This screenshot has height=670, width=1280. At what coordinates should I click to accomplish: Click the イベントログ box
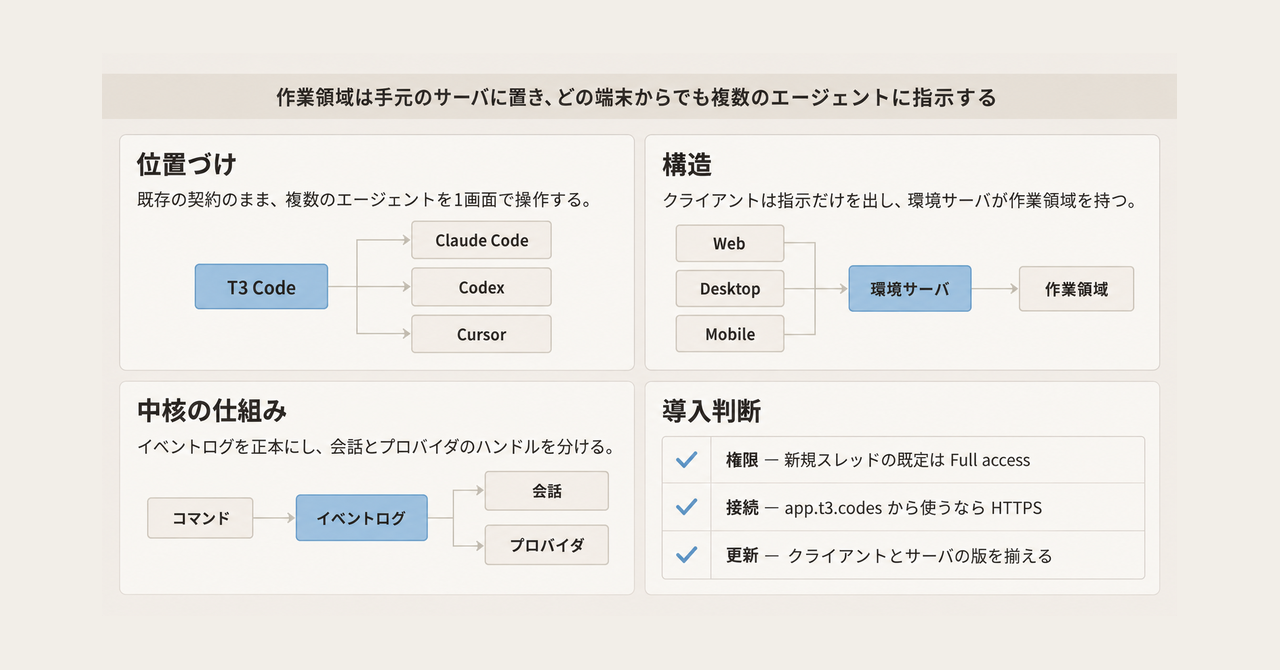(x=361, y=518)
